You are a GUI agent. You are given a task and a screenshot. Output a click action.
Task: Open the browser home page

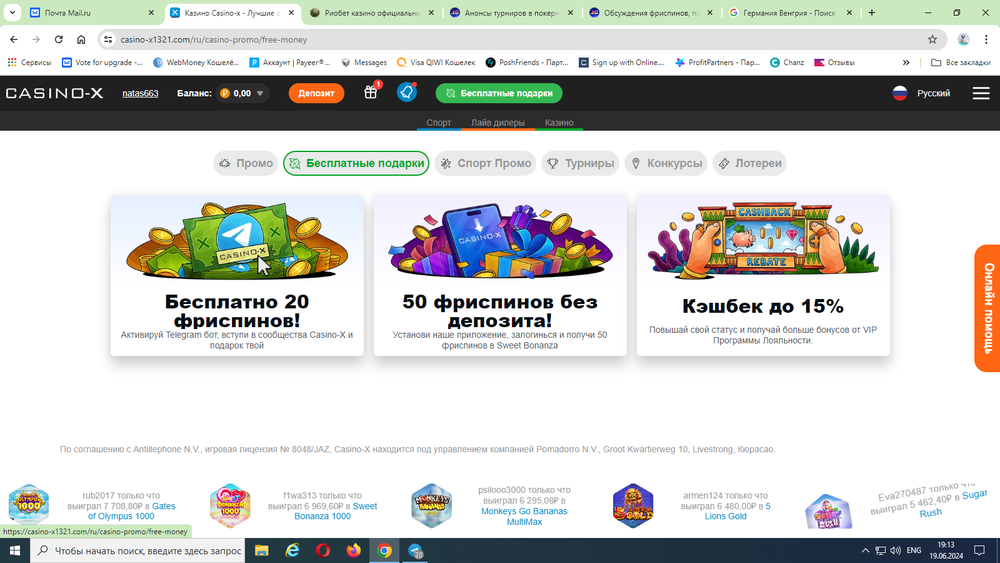pos(81,40)
